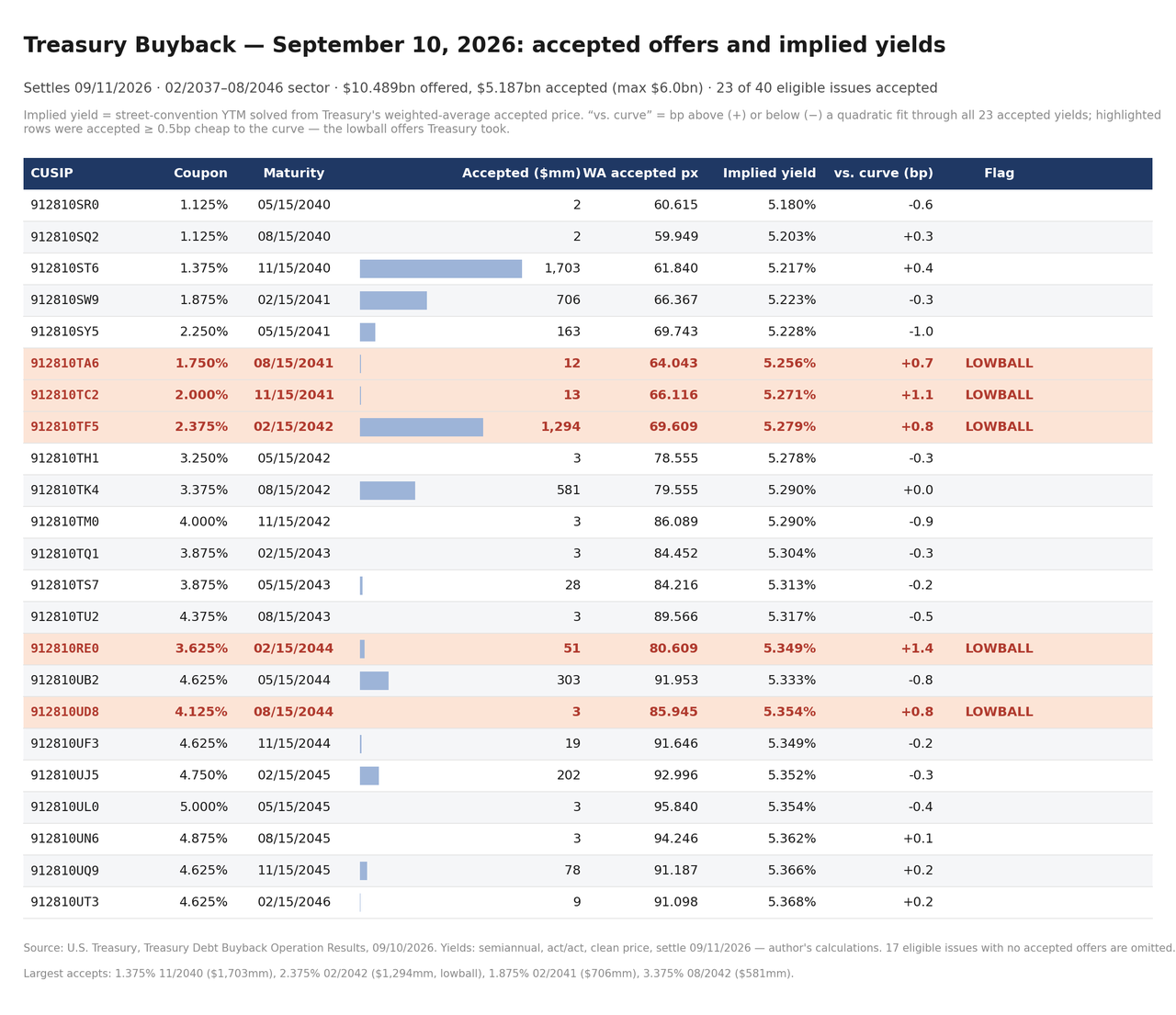The width and height of the screenshot is (1176, 1015).
Task: Select CUSIP 912810TA6 in highlighted row
Action: (x=64, y=364)
